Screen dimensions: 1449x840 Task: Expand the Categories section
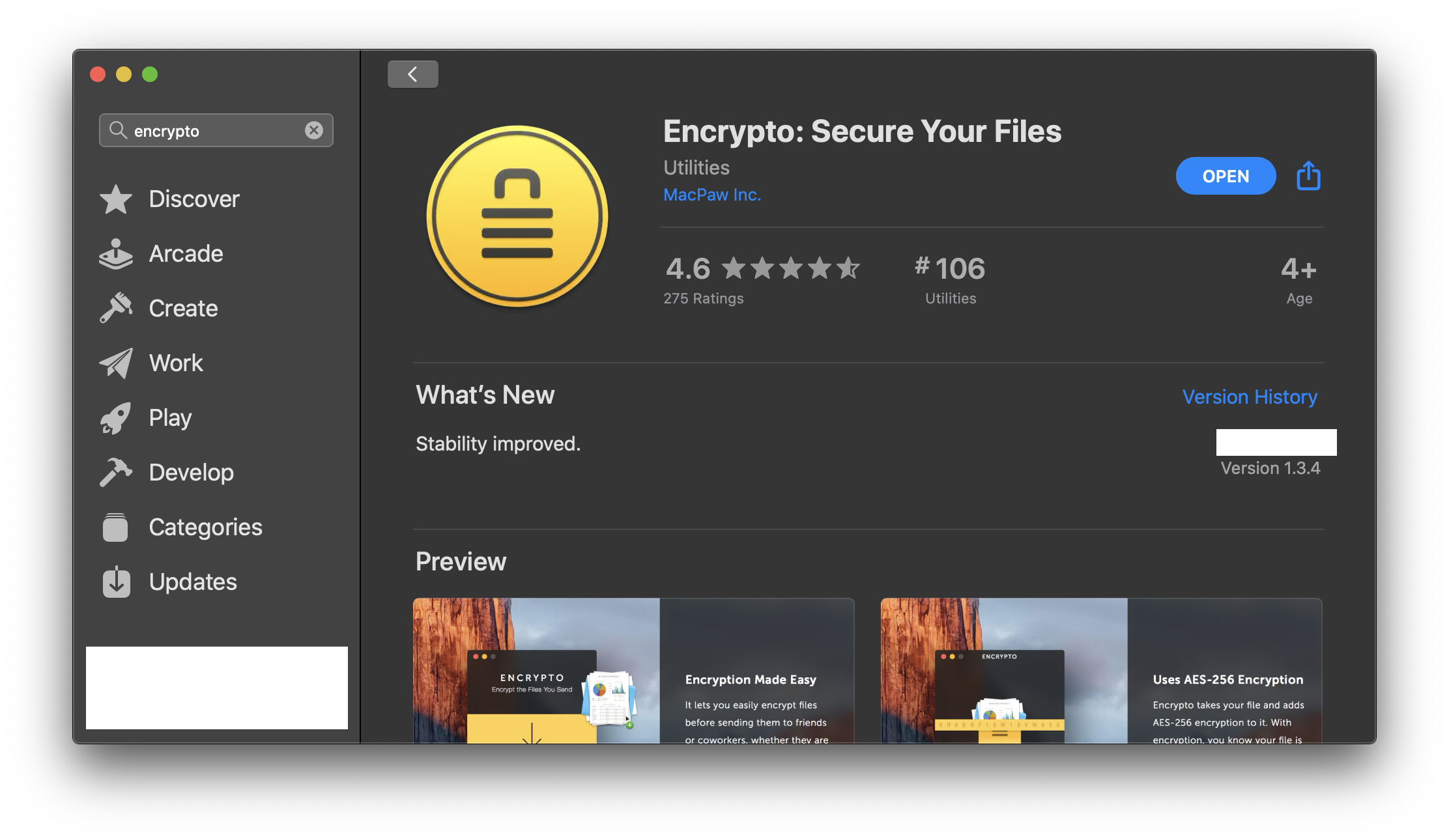[x=205, y=525]
